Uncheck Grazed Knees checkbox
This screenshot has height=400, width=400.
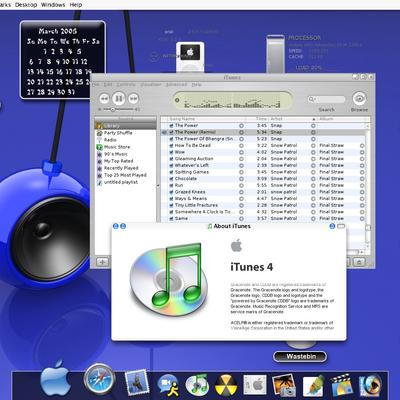171,192
